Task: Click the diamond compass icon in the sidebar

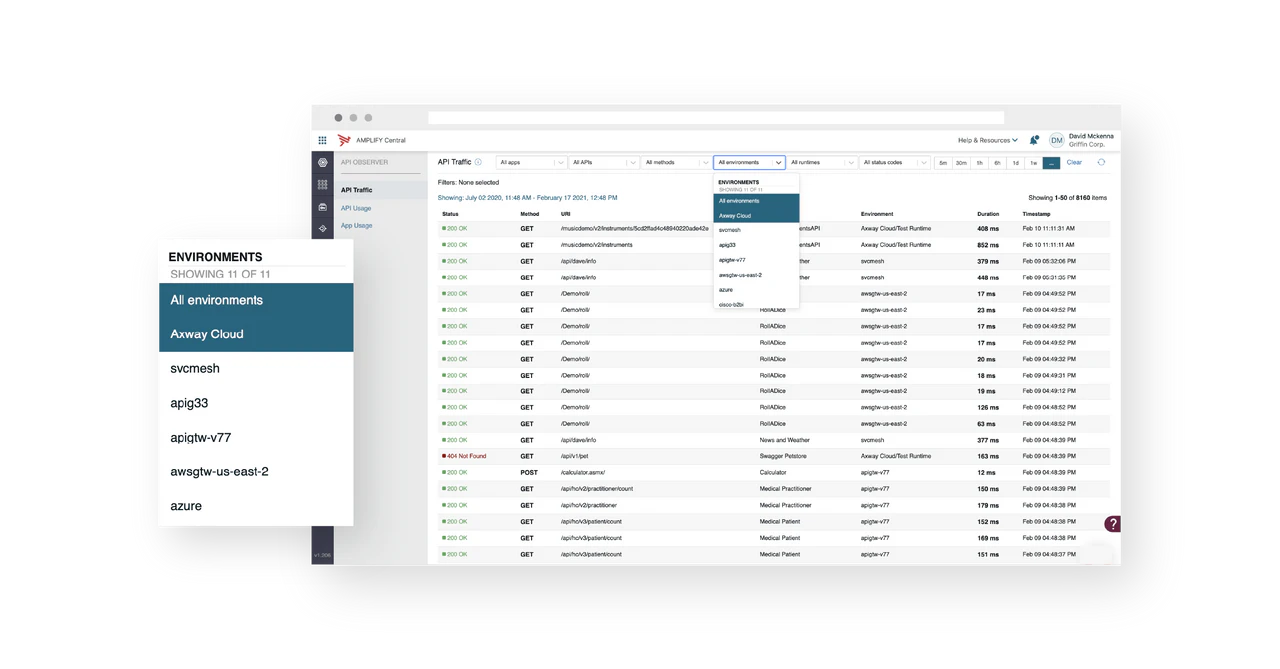Action: tap(322, 227)
